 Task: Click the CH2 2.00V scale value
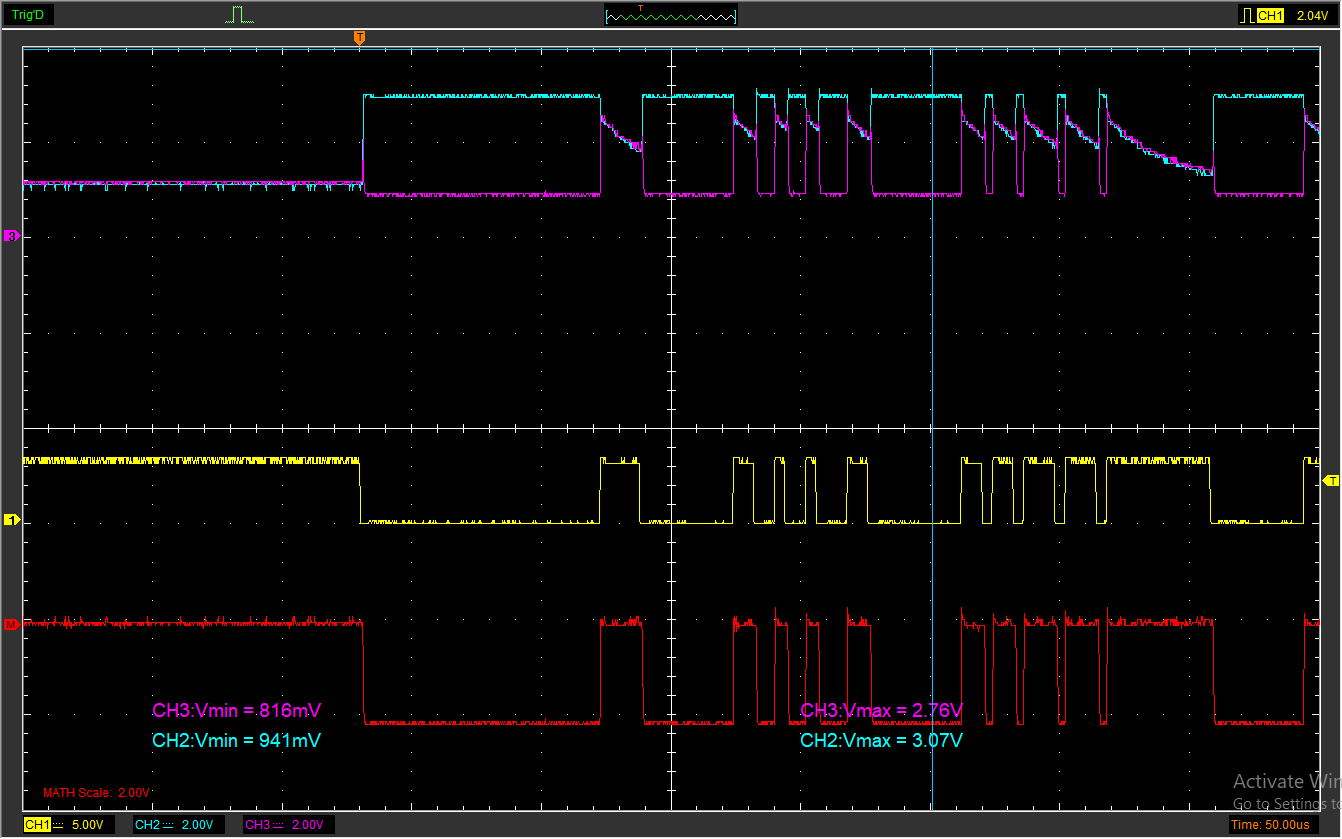point(197,825)
